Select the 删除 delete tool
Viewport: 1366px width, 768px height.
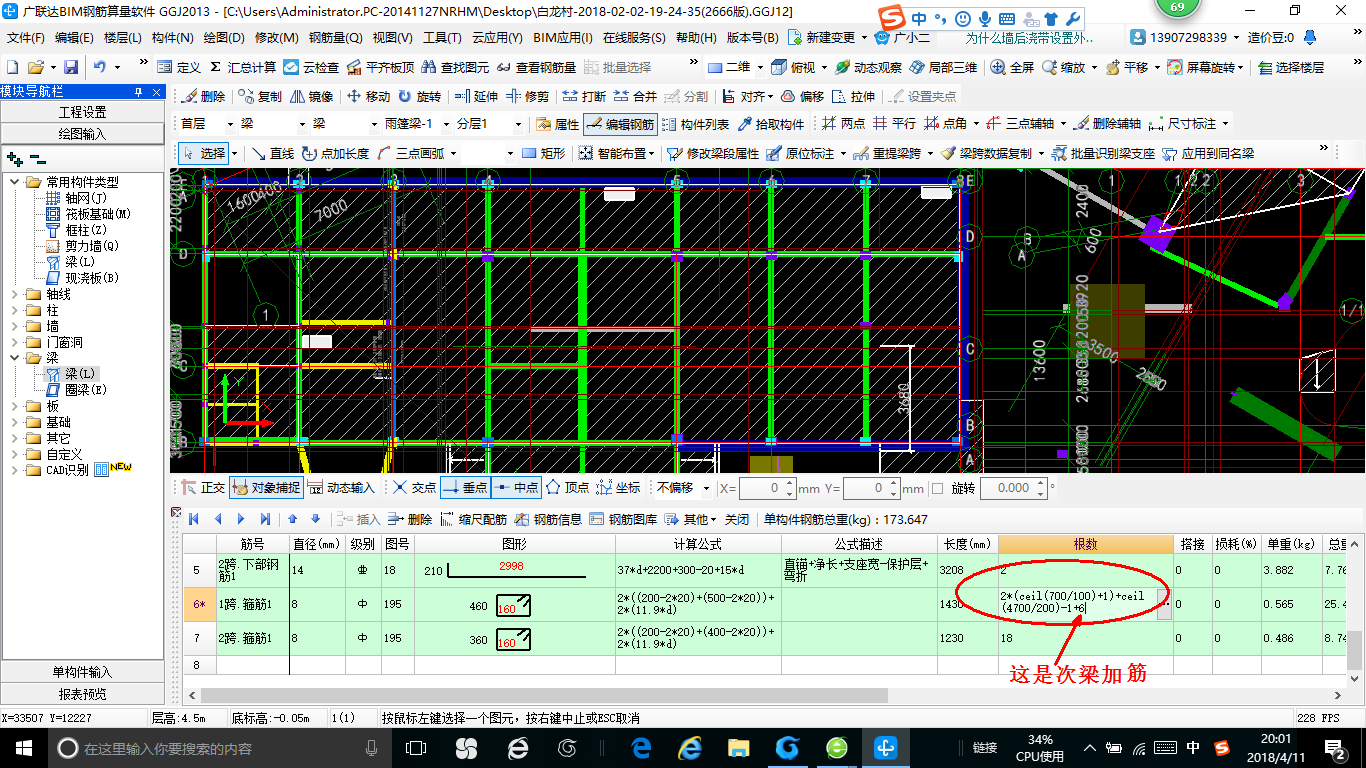tap(203, 96)
